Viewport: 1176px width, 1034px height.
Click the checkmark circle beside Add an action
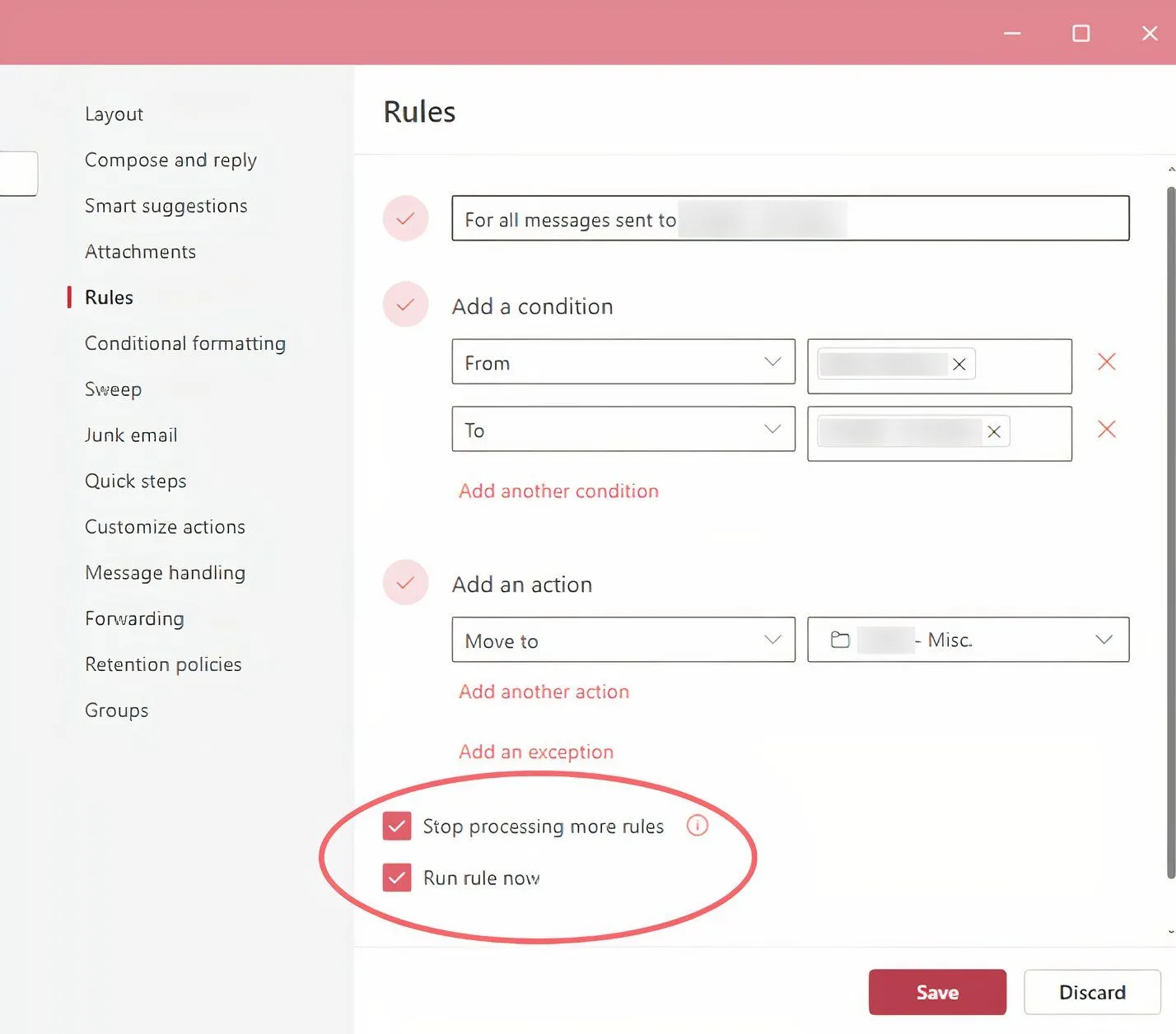pyautogui.click(x=404, y=582)
